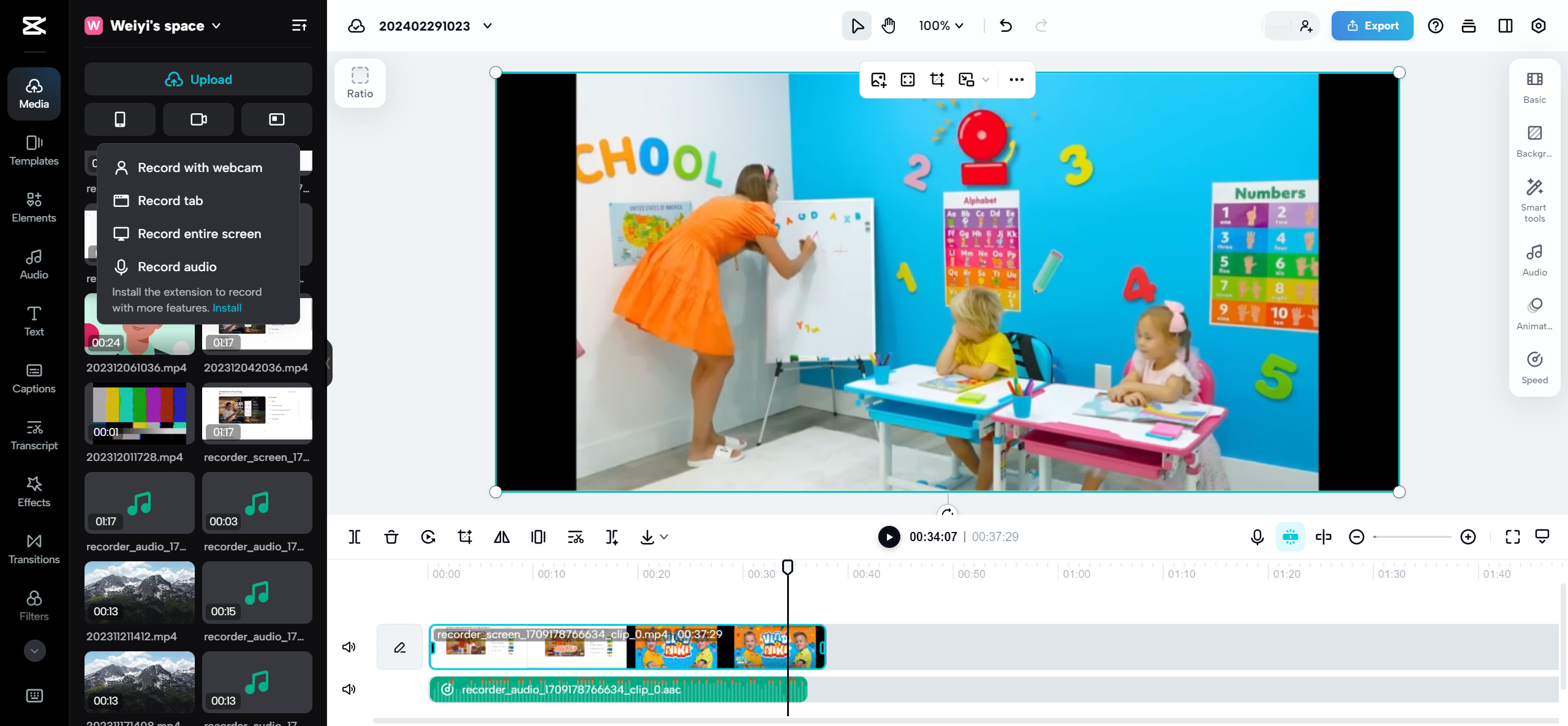
Task: Mute the recorder_screen video track
Action: pos(349,646)
